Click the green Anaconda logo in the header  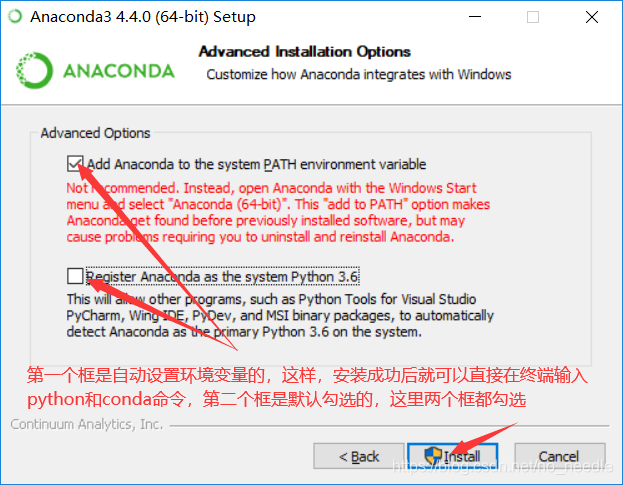click(x=95, y=71)
